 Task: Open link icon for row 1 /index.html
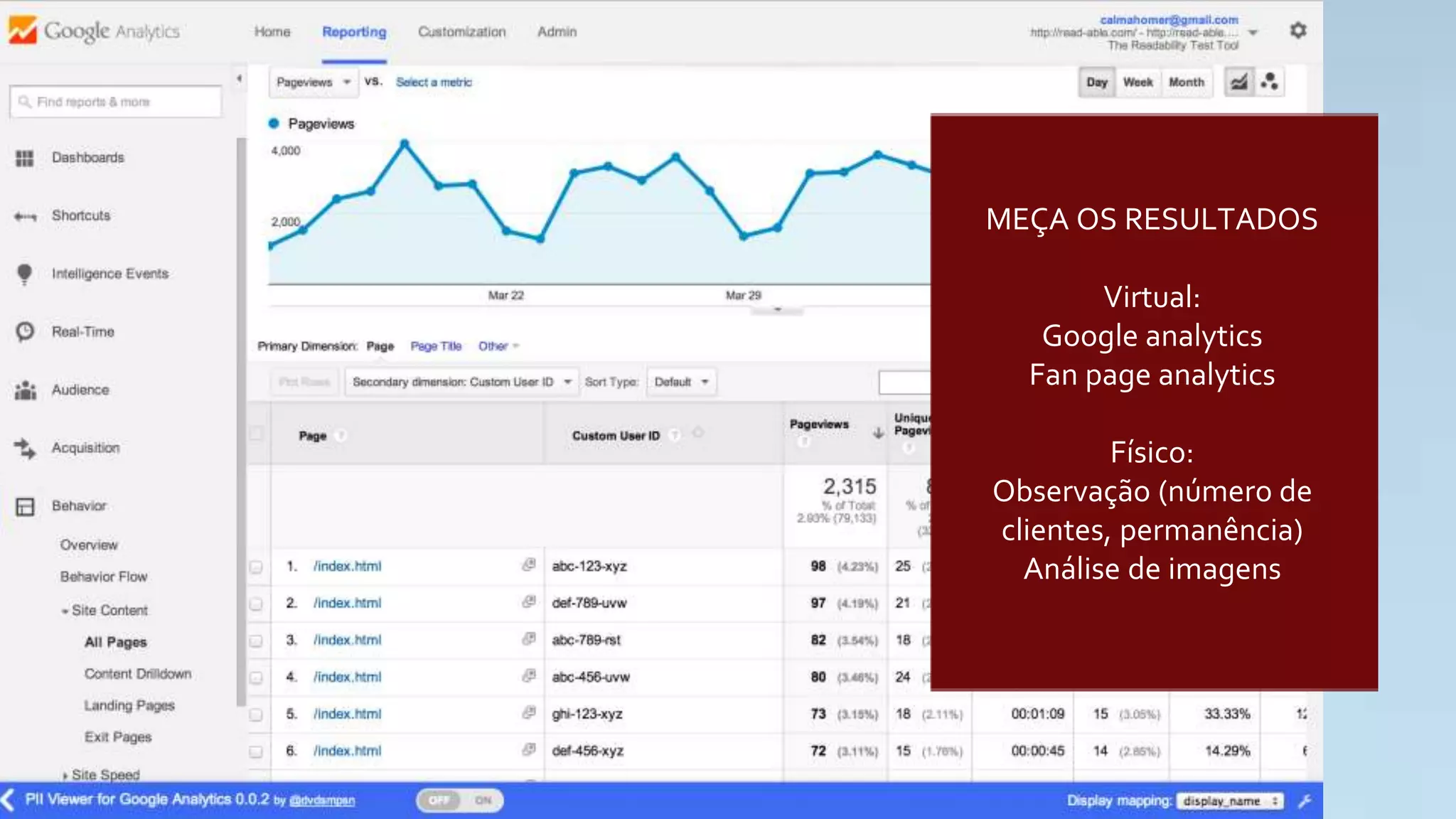pyautogui.click(x=528, y=565)
